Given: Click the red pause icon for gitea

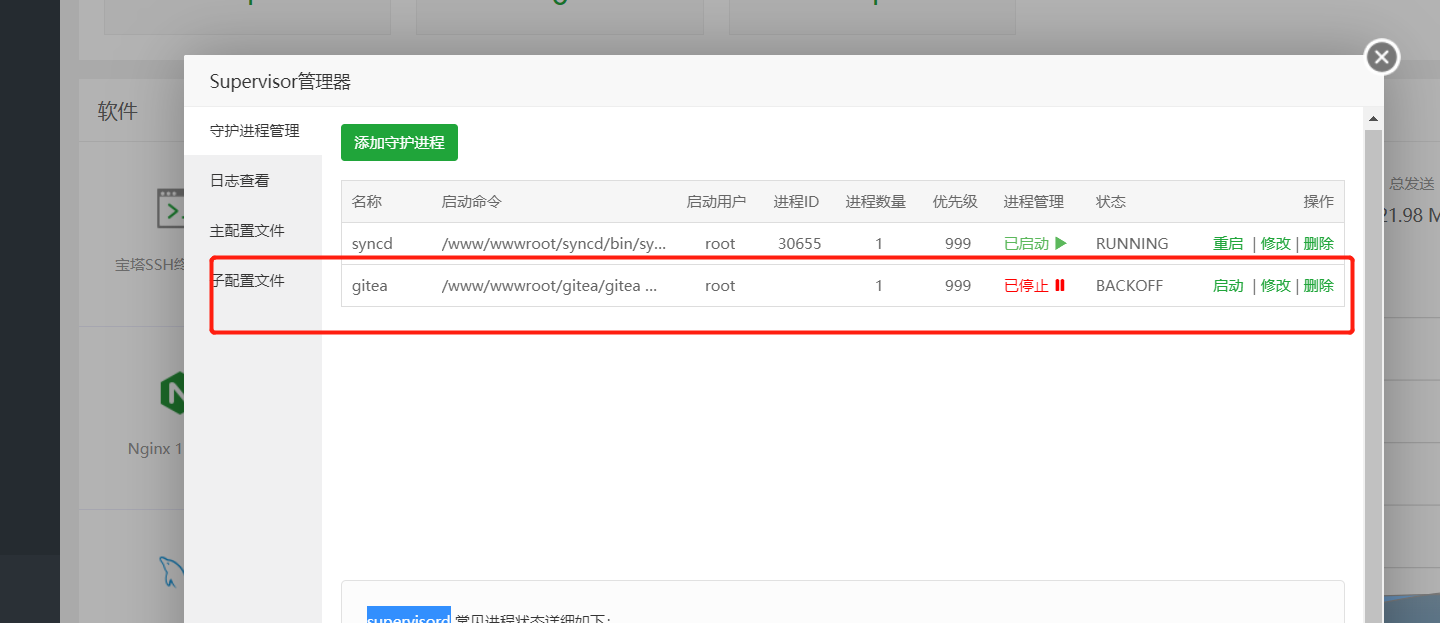Looking at the screenshot, I should tap(1059, 285).
